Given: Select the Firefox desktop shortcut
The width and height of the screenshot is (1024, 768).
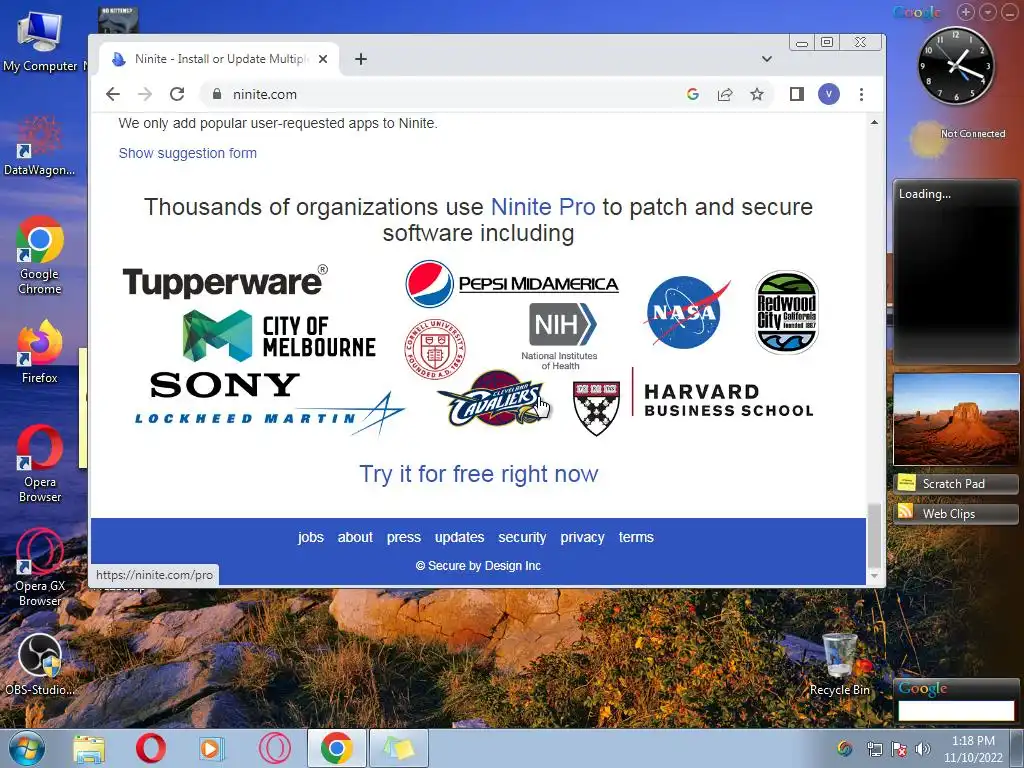Looking at the screenshot, I should pyautogui.click(x=39, y=353).
